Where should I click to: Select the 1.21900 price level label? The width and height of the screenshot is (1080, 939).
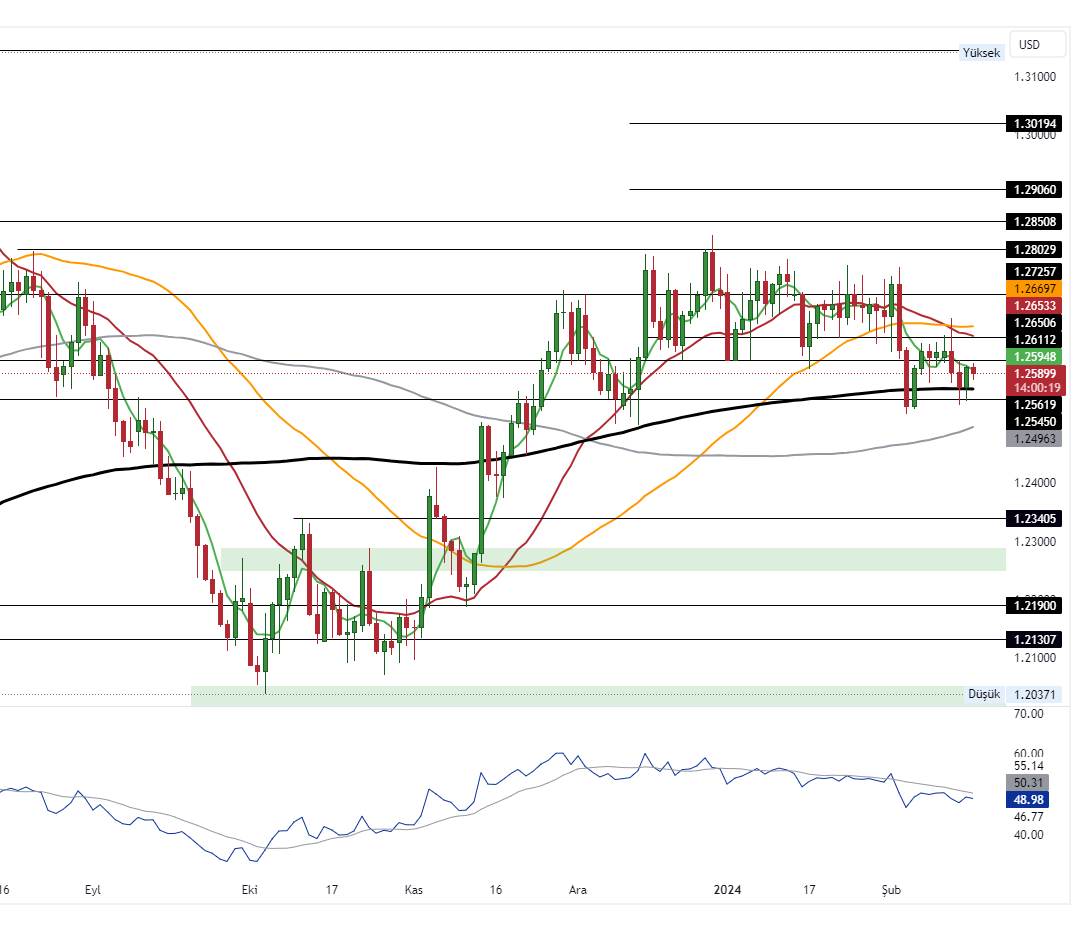1034,606
